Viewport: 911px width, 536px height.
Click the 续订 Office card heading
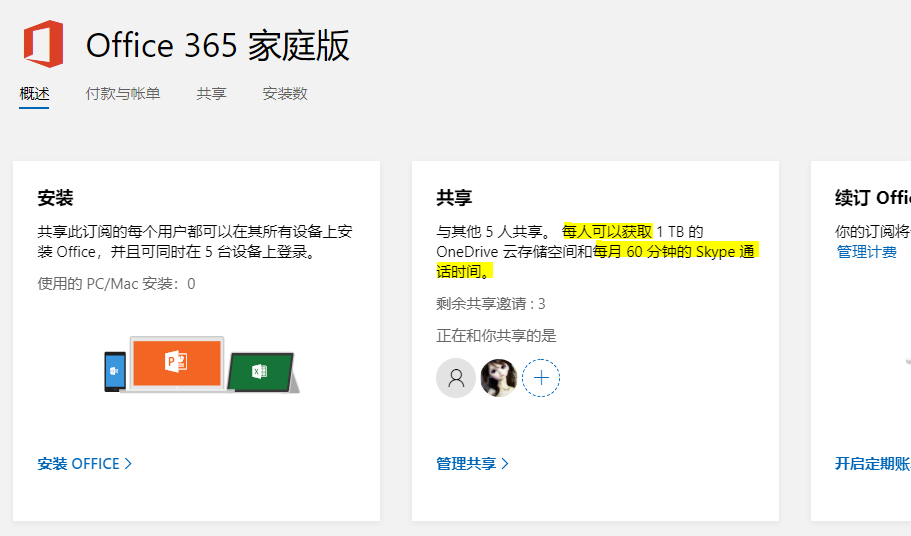click(873, 198)
